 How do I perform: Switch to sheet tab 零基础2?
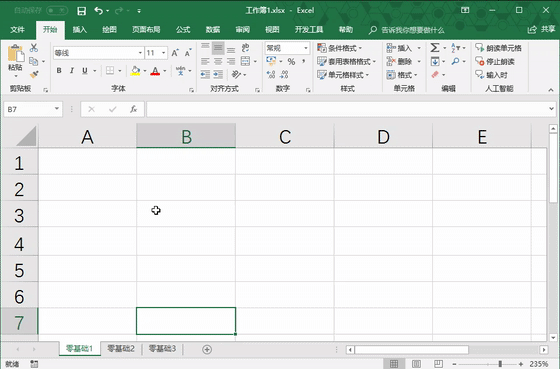121,349
